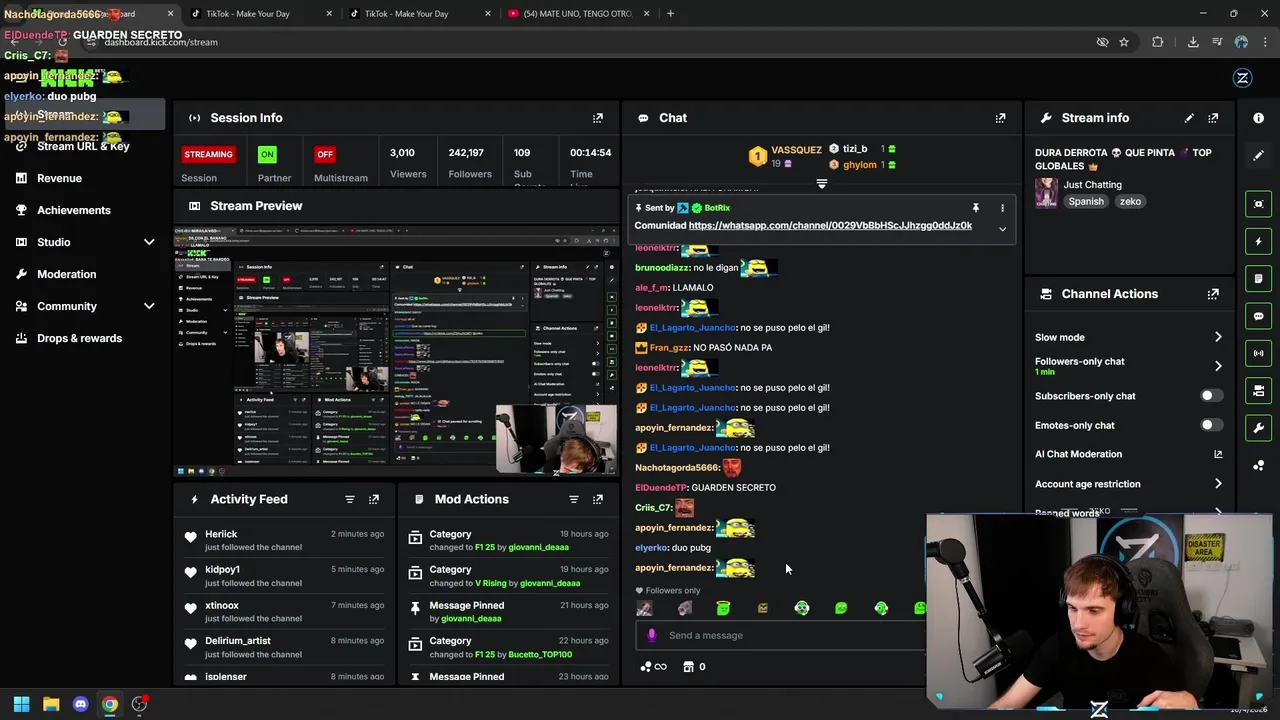Edit stream info with pencil icon

pyautogui.click(x=1189, y=118)
